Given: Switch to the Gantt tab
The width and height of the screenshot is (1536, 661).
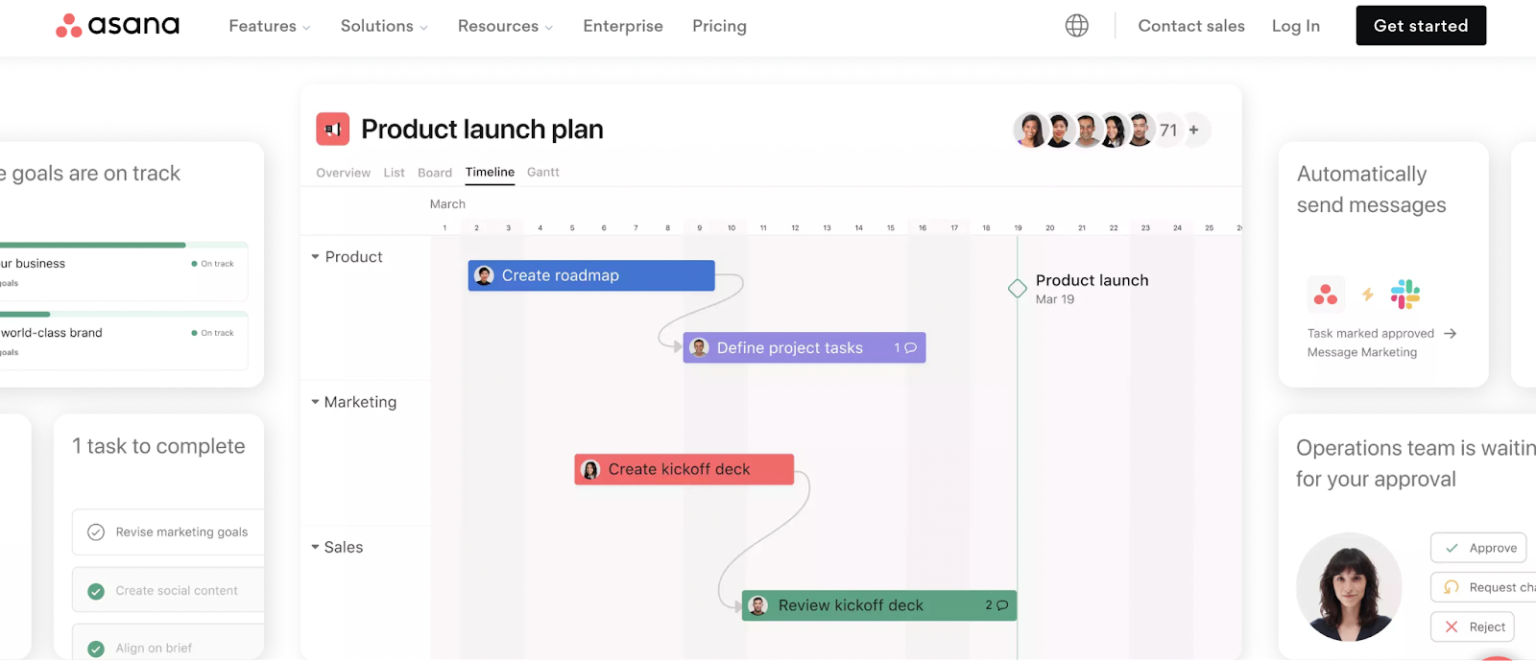Looking at the screenshot, I should (x=543, y=172).
